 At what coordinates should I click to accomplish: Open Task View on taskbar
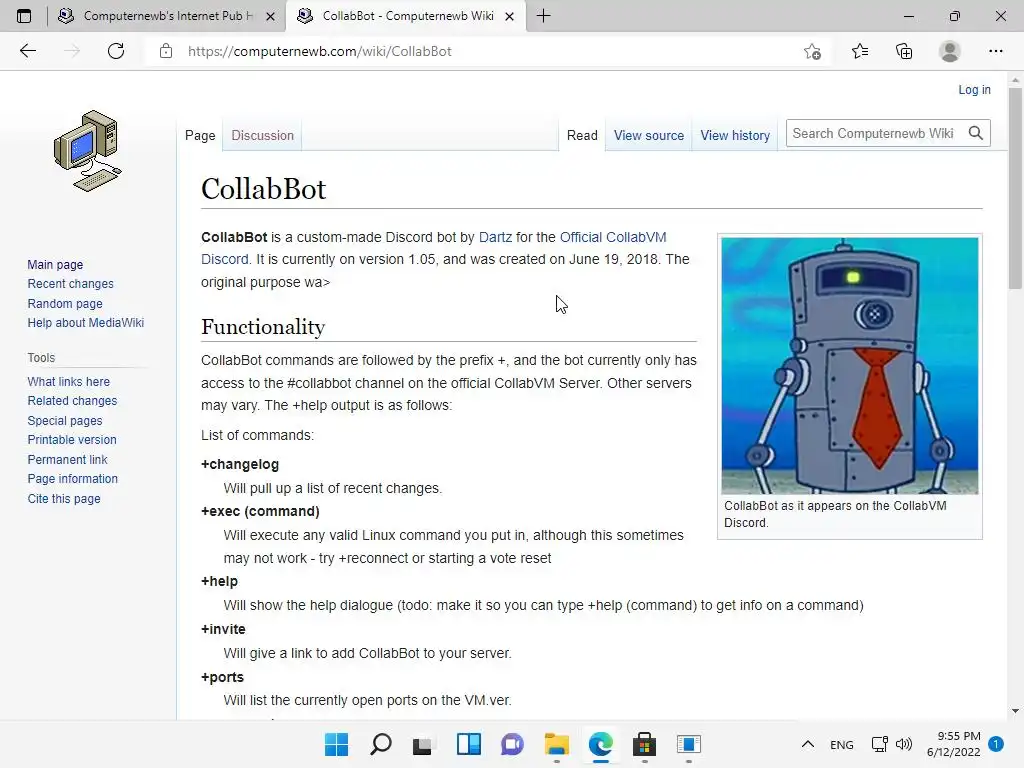click(423, 744)
